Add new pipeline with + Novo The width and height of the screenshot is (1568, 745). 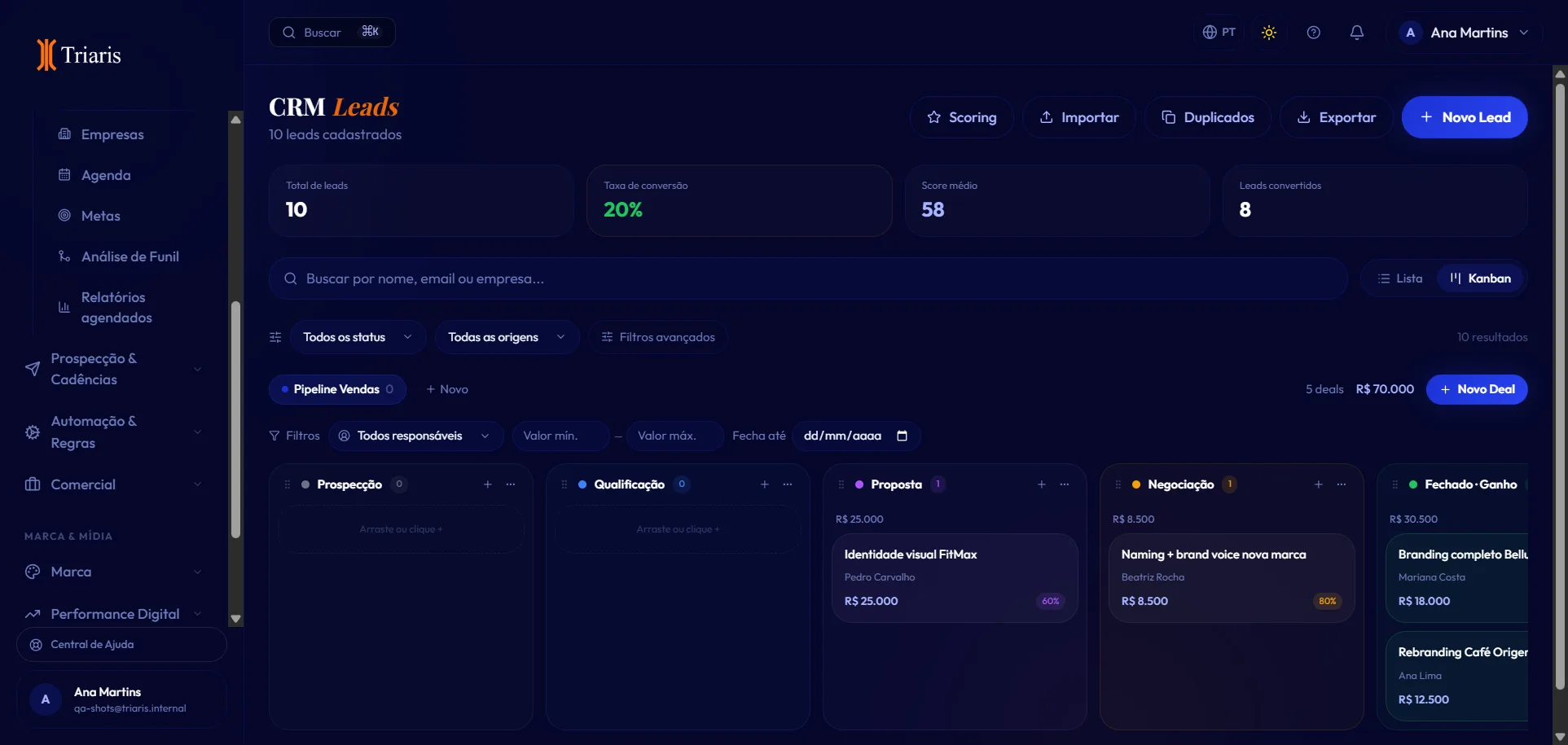[x=447, y=389]
